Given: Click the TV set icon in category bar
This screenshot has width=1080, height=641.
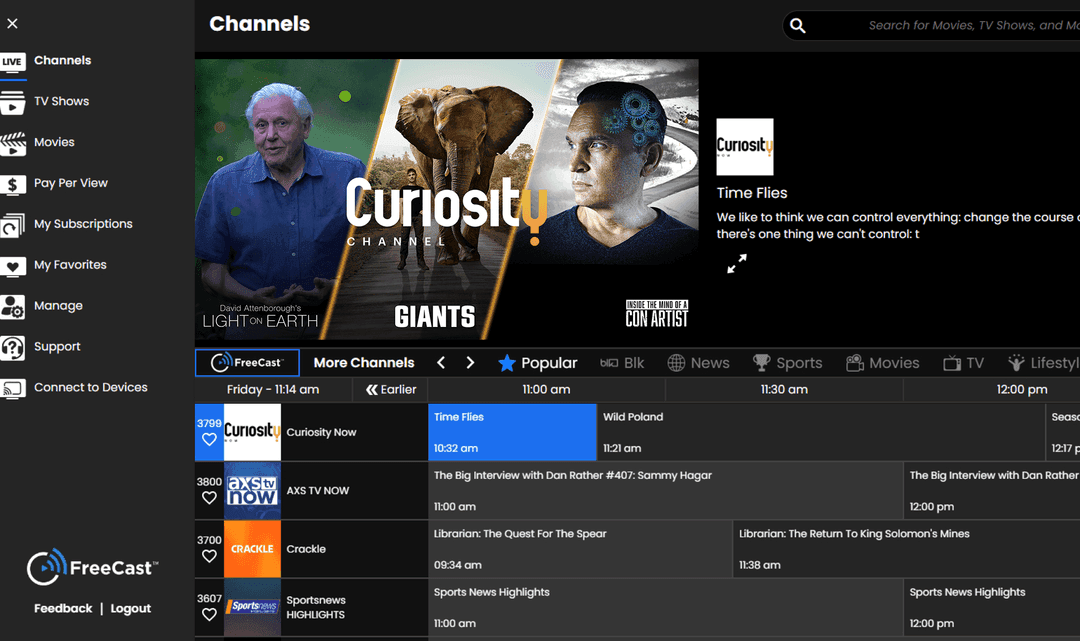Looking at the screenshot, I should coord(952,363).
